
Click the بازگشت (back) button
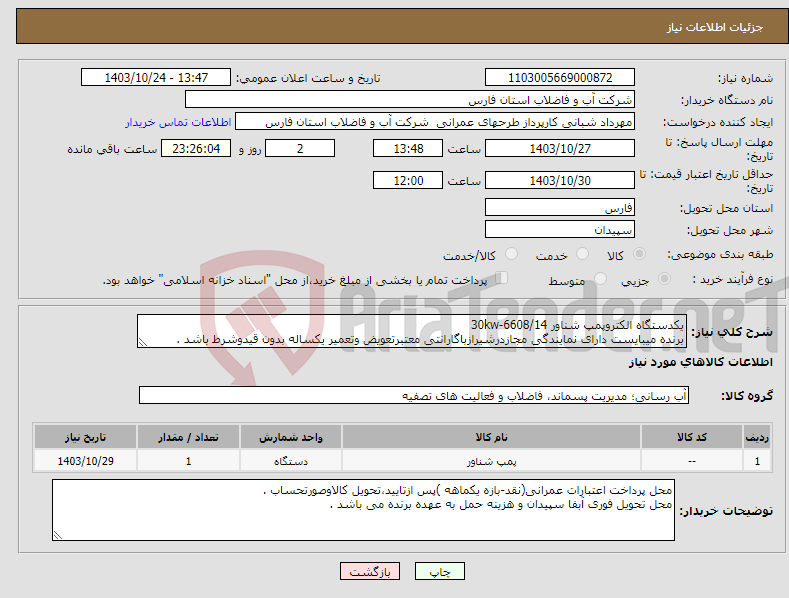coord(370,571)
